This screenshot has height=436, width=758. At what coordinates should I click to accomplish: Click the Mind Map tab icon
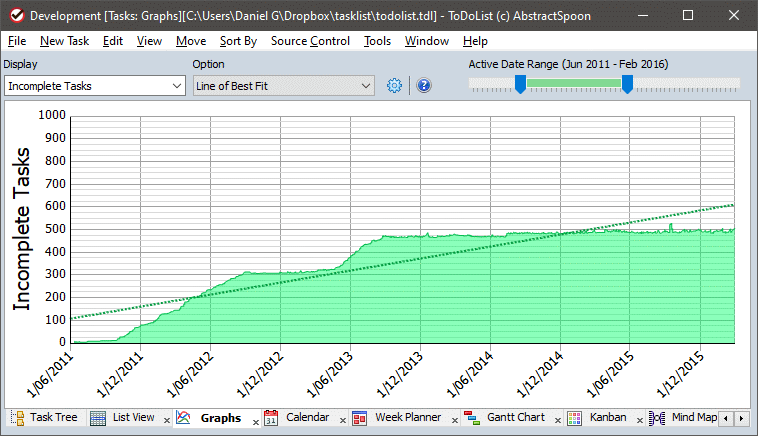[x=657, y=418]
